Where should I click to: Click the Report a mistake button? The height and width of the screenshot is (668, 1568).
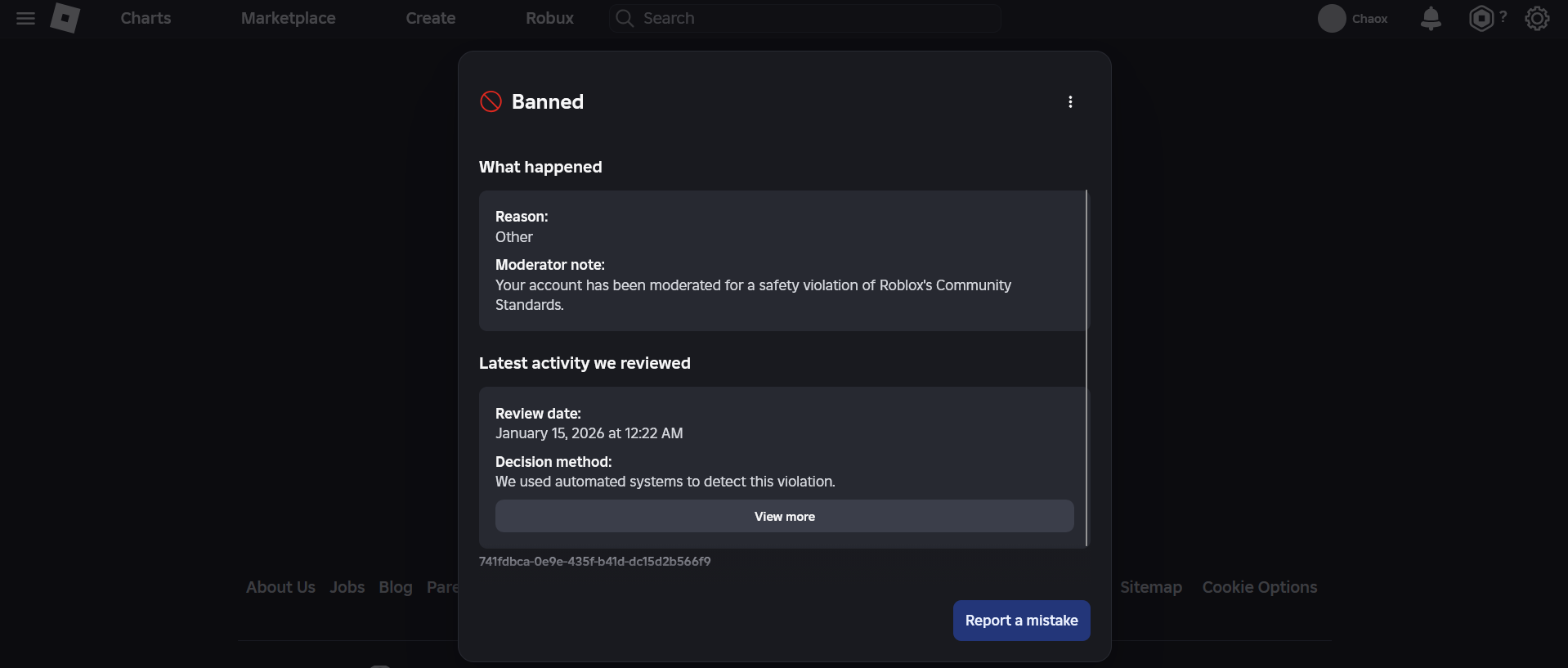click(x=1021, y=621)
